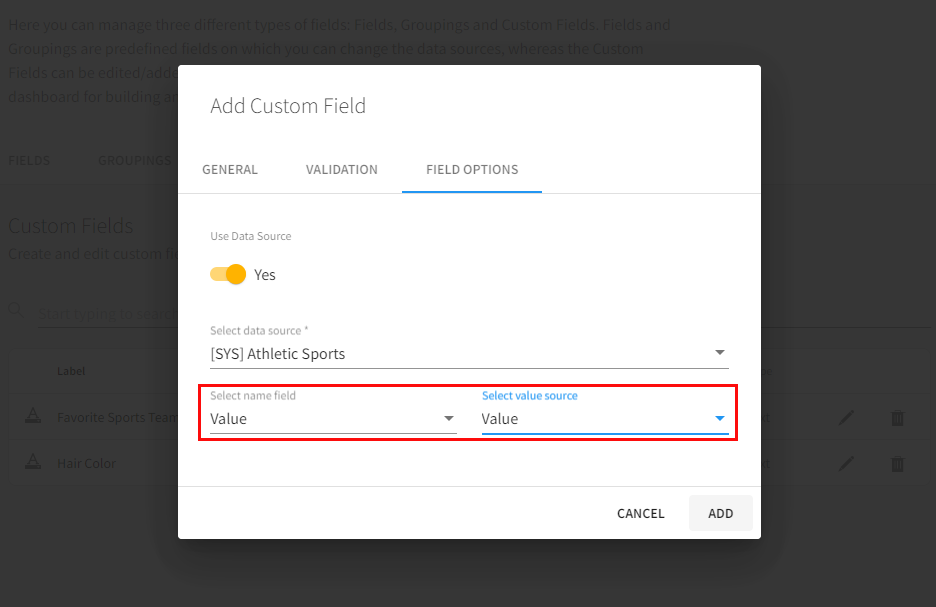Edit the Hair Color row via pencil
This screenshot has width=936, height=607.
coord(847,463)
